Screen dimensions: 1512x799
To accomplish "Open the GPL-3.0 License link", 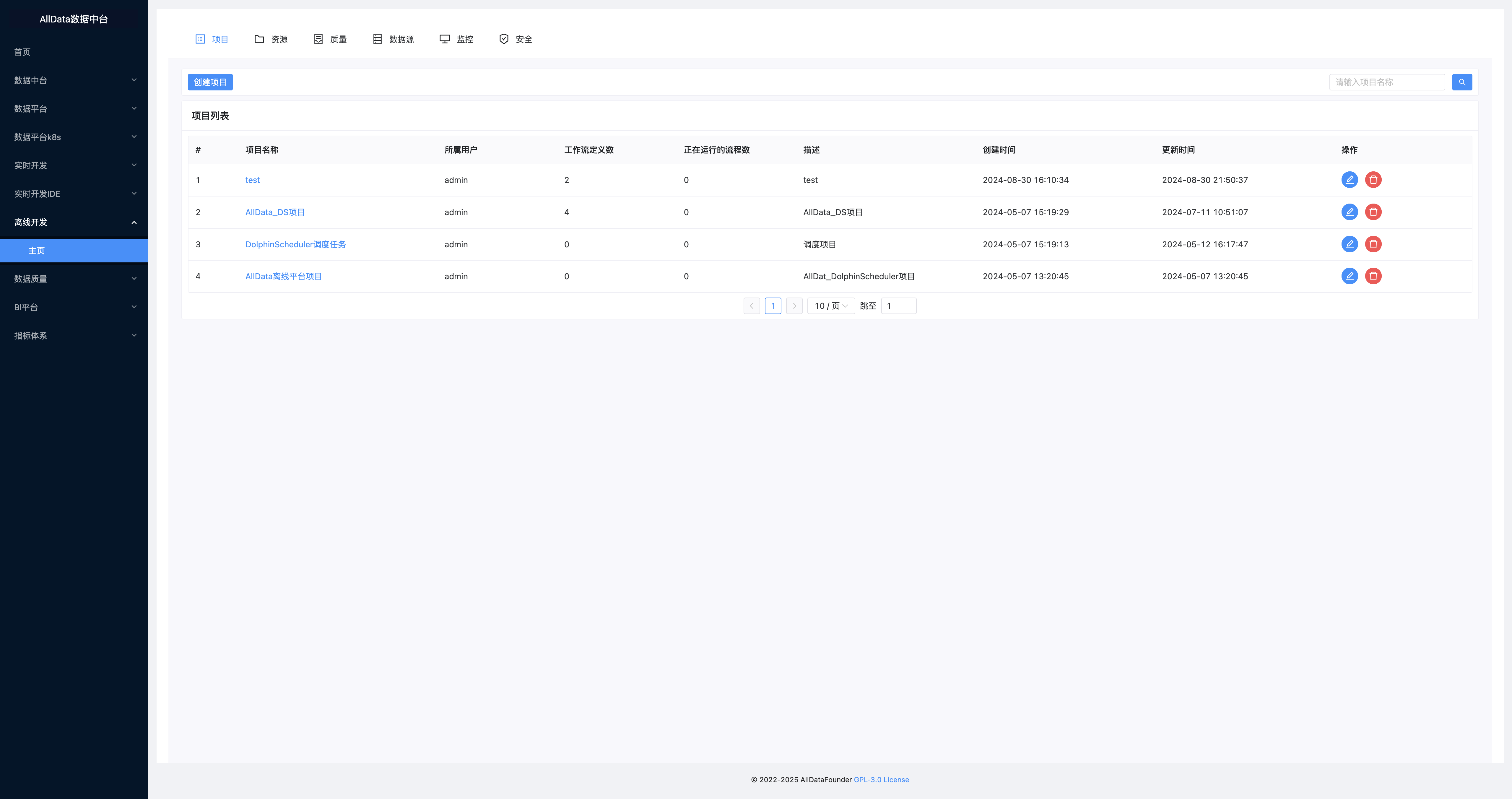I will point(881,779).
